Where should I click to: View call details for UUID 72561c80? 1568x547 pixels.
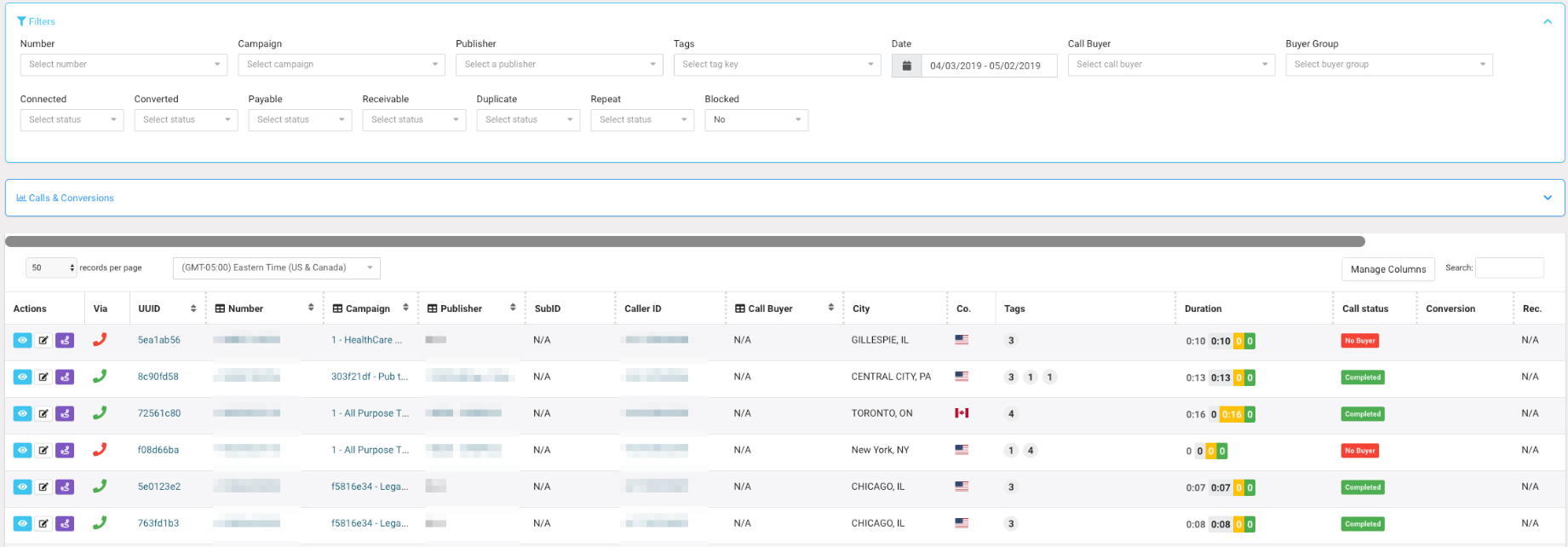pos(23,413)
